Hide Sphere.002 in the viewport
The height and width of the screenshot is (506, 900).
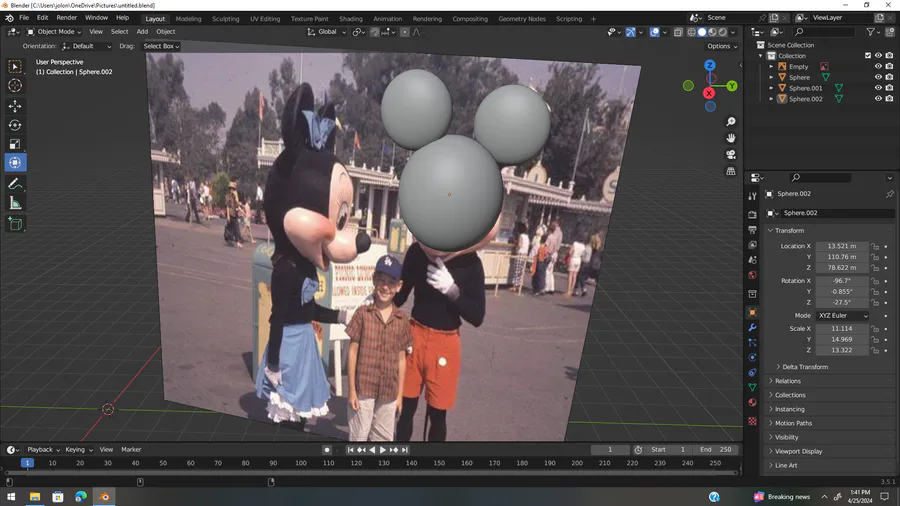tap(878, 99)
